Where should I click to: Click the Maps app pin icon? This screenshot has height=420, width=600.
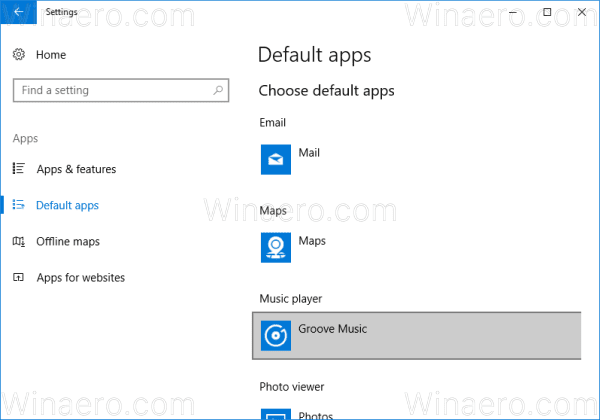pyautogui.click(x=276, y=247)
